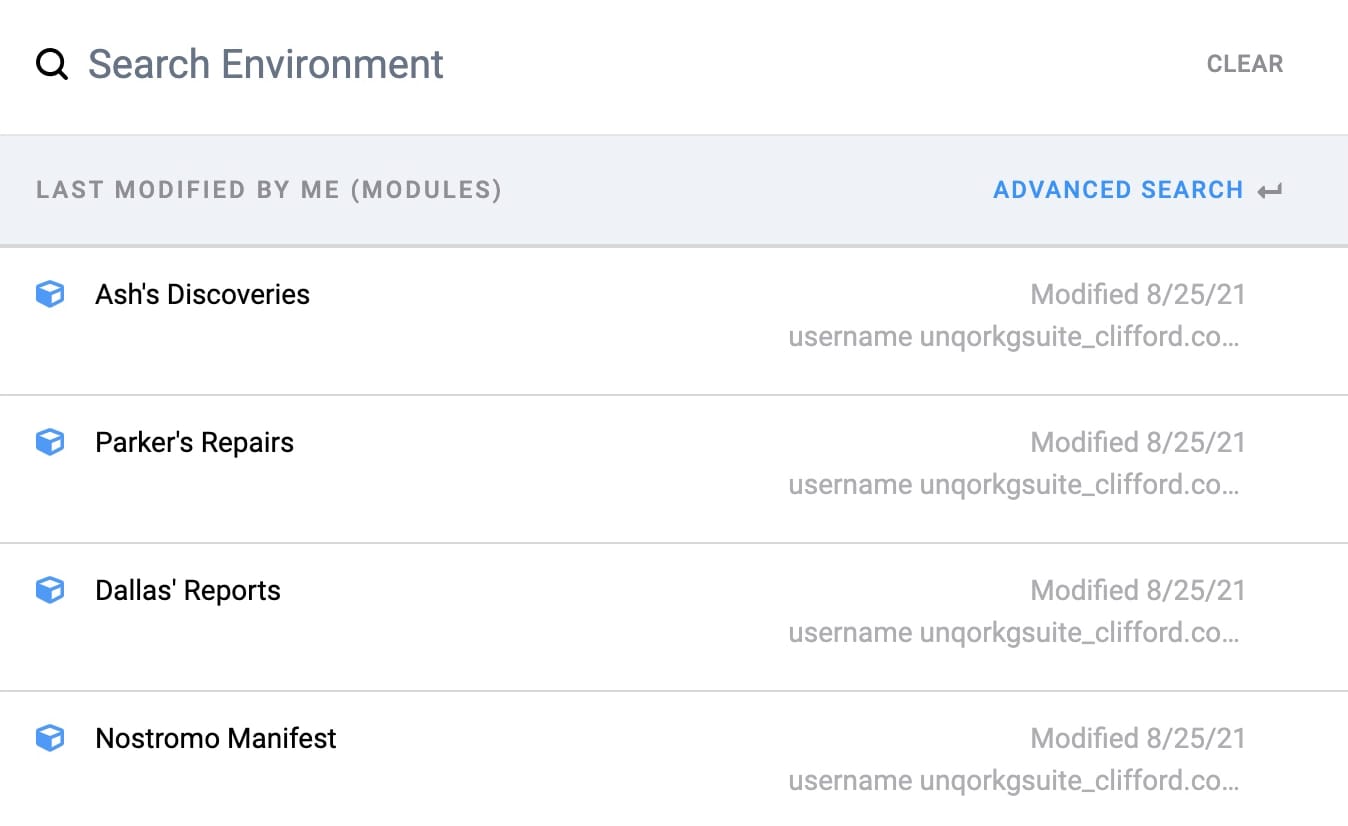Click the Last Modified By Me header label
The width and height of the screenshot is (1348, 826).
click(x=269, y=190)
